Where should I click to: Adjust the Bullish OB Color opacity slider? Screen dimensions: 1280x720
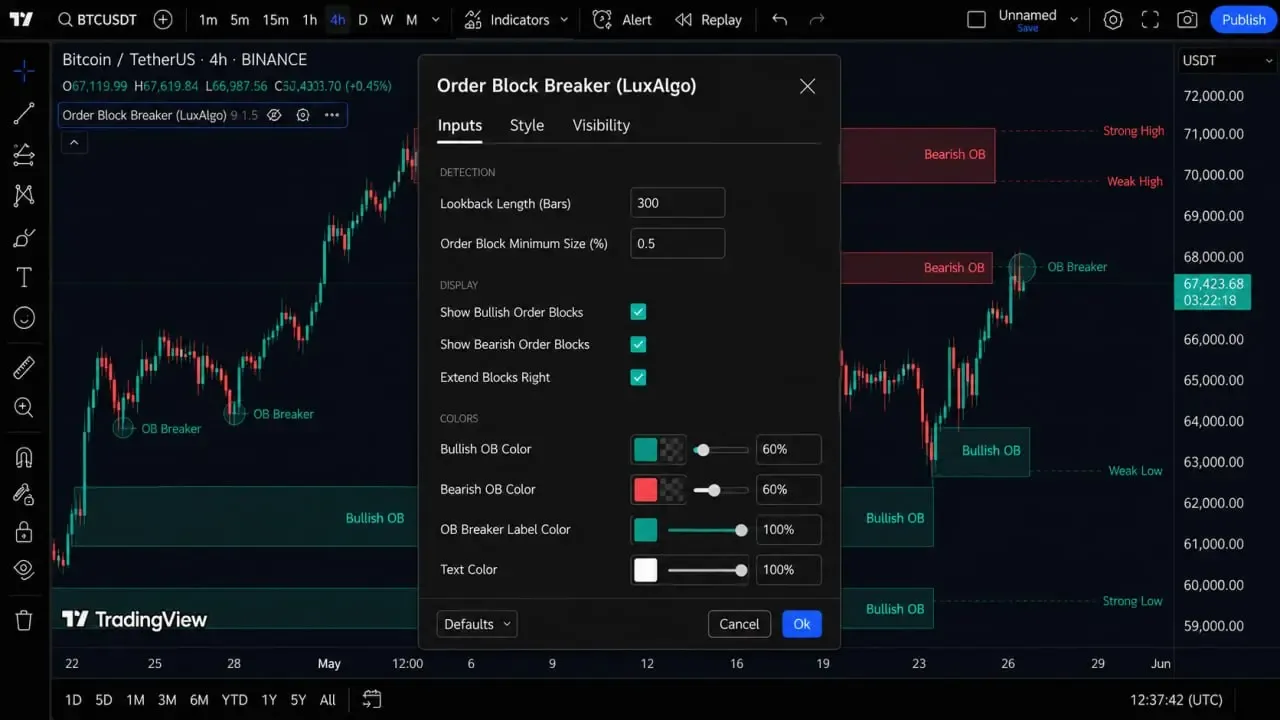(721, 450)
